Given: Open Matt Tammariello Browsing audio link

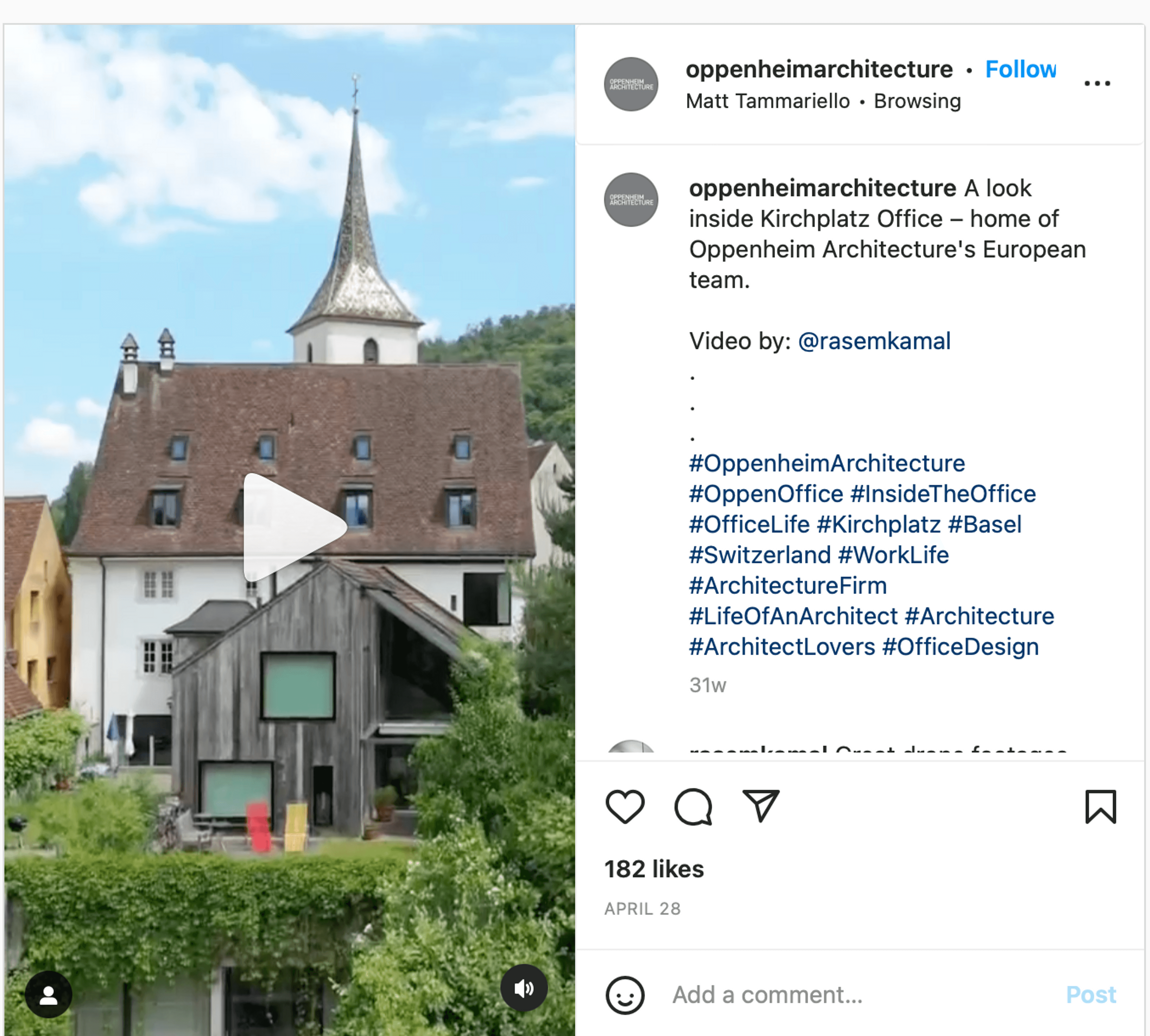Looking at the screenshot, I should point(823,101).
